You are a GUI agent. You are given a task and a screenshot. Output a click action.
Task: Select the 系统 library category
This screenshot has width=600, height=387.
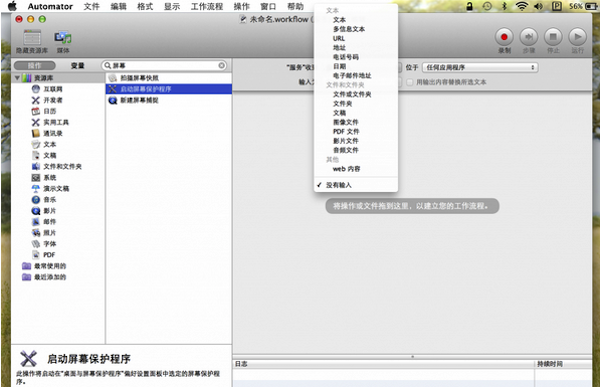coord(49,178)
